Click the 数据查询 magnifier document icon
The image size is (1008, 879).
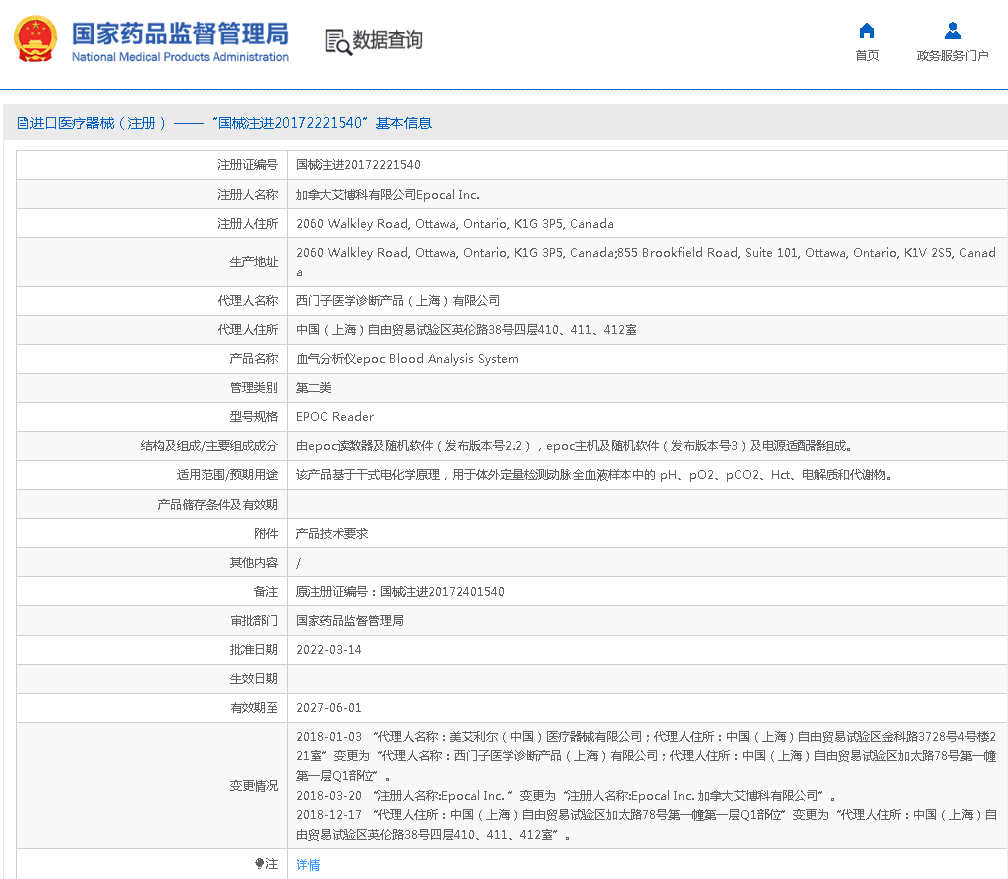tap(338, 41)
